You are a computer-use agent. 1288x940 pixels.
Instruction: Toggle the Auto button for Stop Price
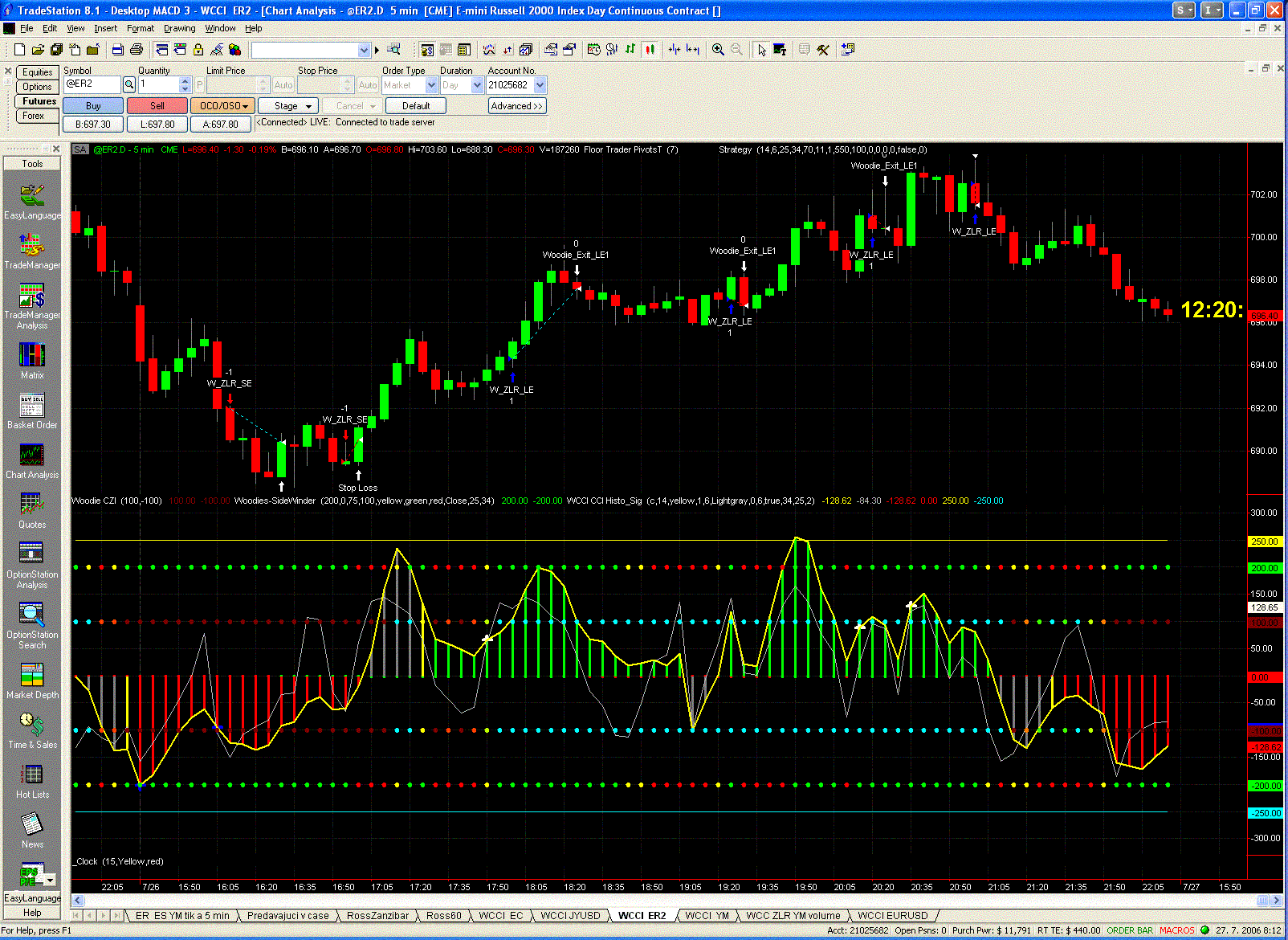(368, 85)
